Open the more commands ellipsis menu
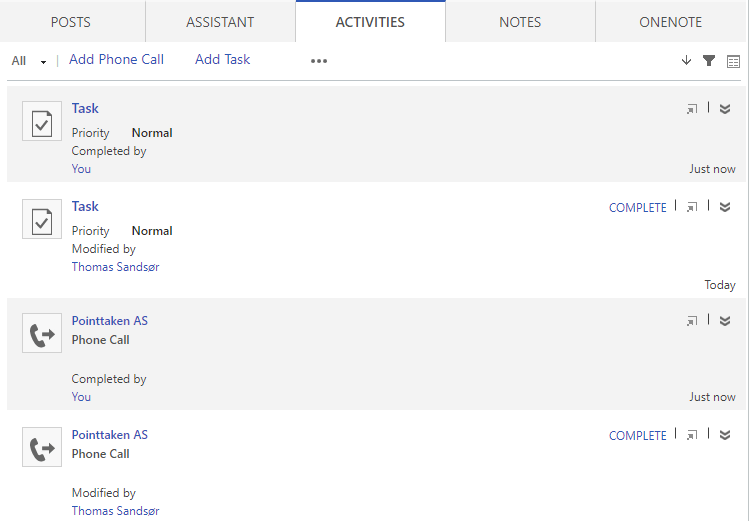 319,61
